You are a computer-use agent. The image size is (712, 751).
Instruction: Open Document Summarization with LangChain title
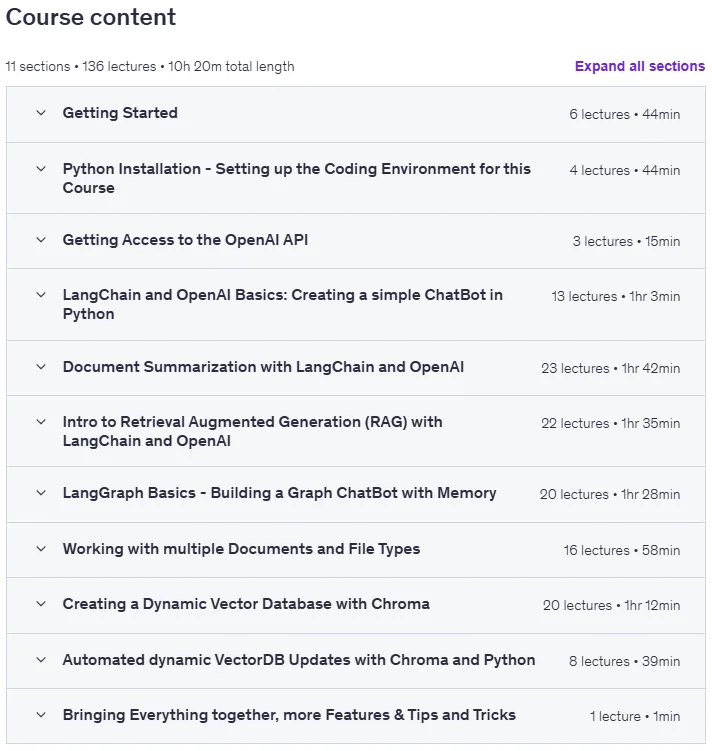point(263,367)
